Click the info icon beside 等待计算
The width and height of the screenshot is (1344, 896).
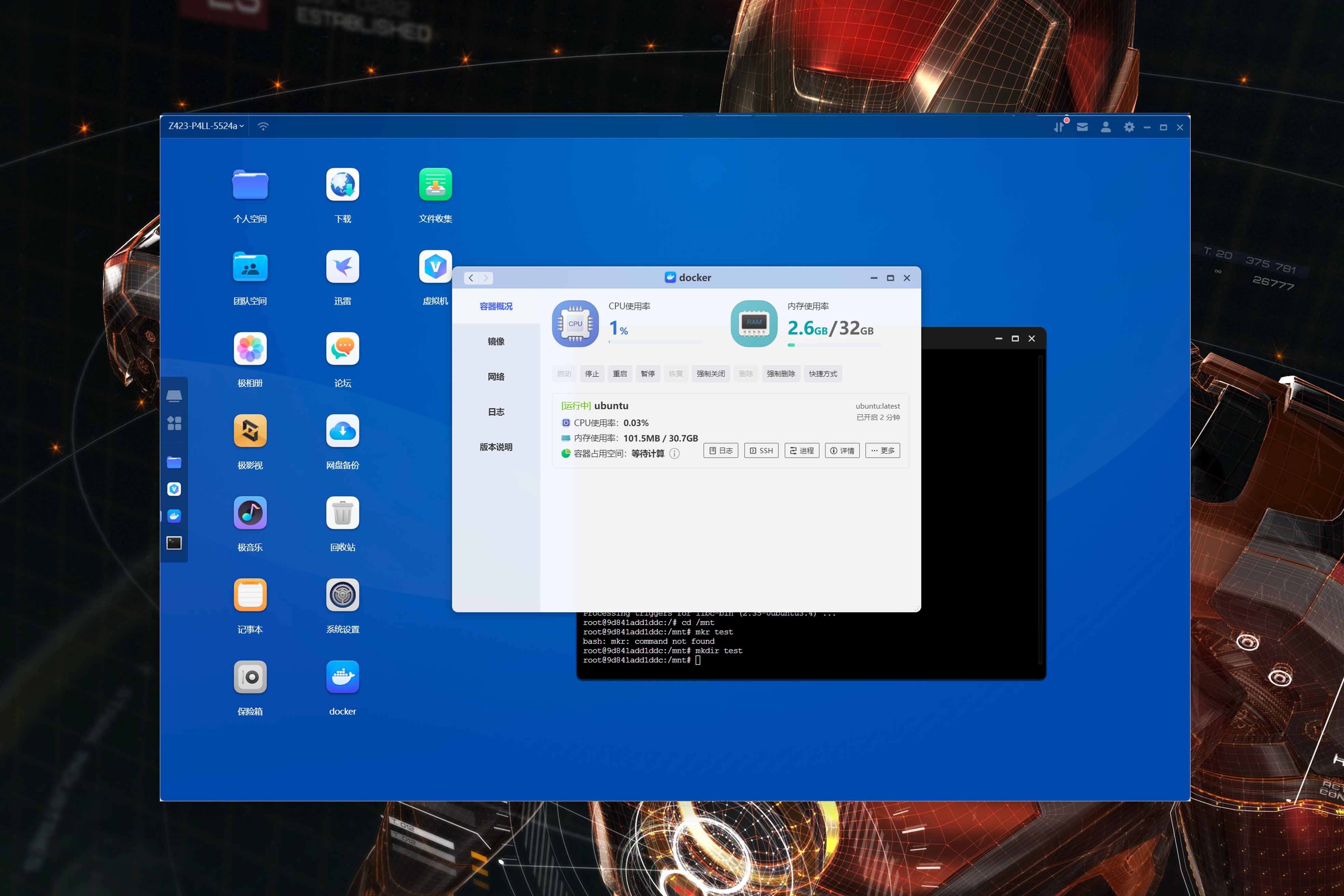pyautogui.click(x=674, y=454)
